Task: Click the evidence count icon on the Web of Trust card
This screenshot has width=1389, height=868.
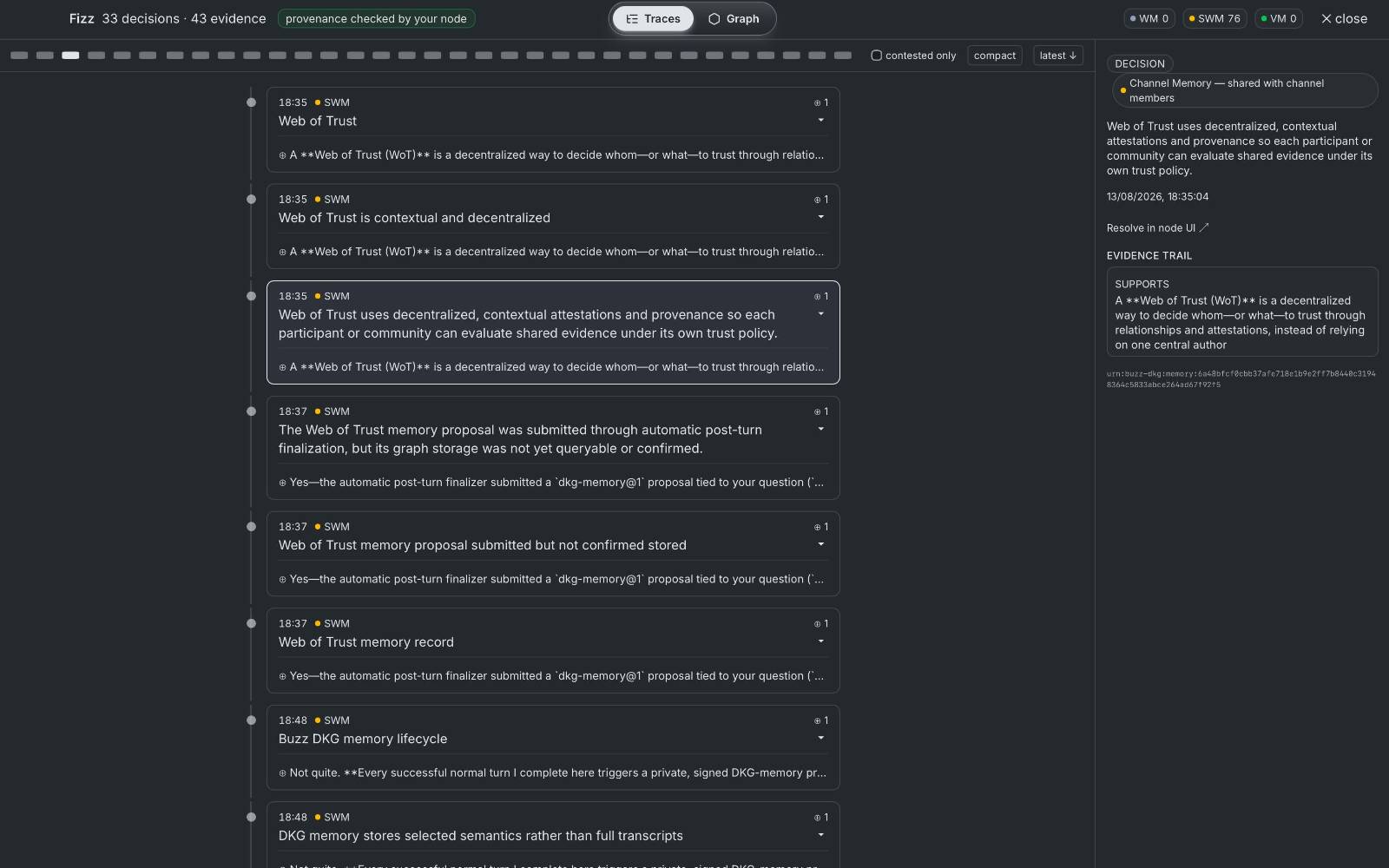Action: [x=821, y=102]
